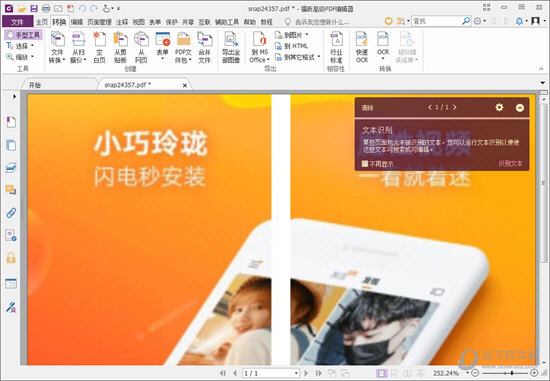Save the document with the floppy icon

34,8
